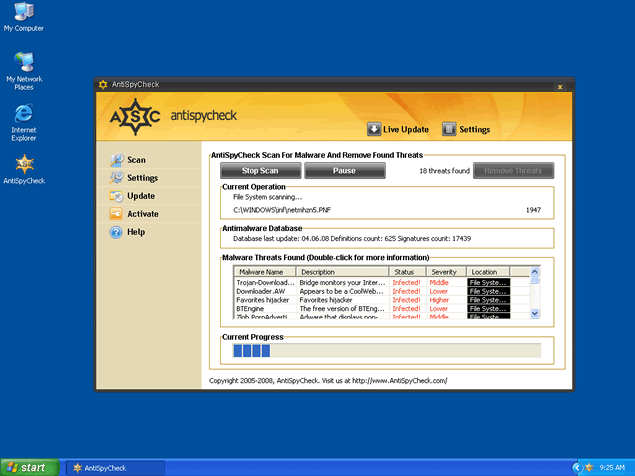Image resolution: width=635 pixels, height=476 pixels.
Task: Open Settings from the left sidebar
Action: pos(117,178)
